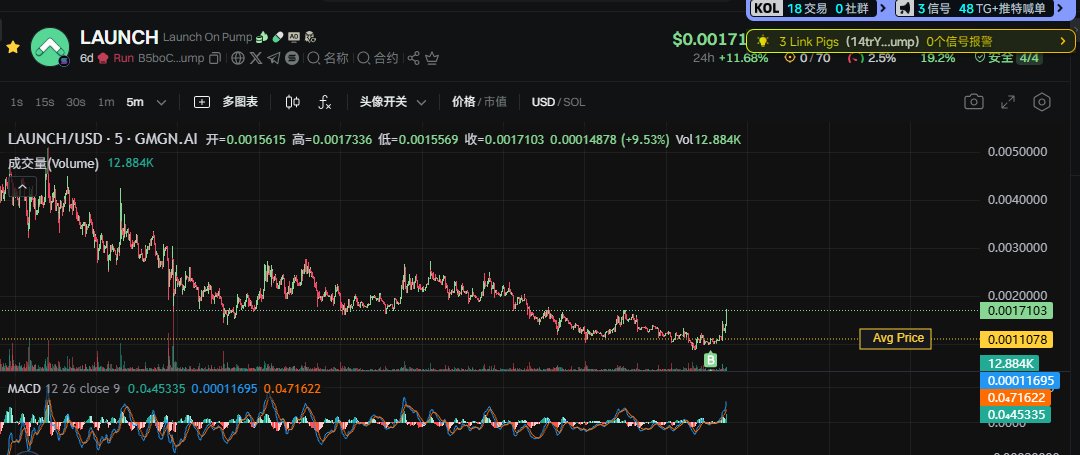Screen dimensions: 1080x455
Task: Click the 48 TG+推特喊单 count
Action: [x=1002, y=8]
